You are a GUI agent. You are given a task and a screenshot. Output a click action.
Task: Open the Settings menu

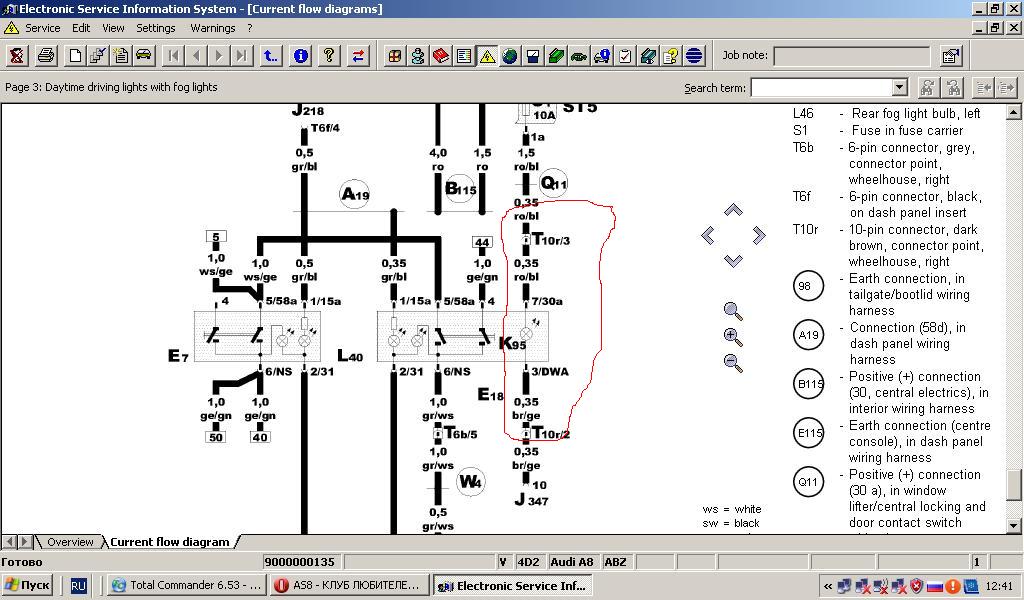coord(155,28)
